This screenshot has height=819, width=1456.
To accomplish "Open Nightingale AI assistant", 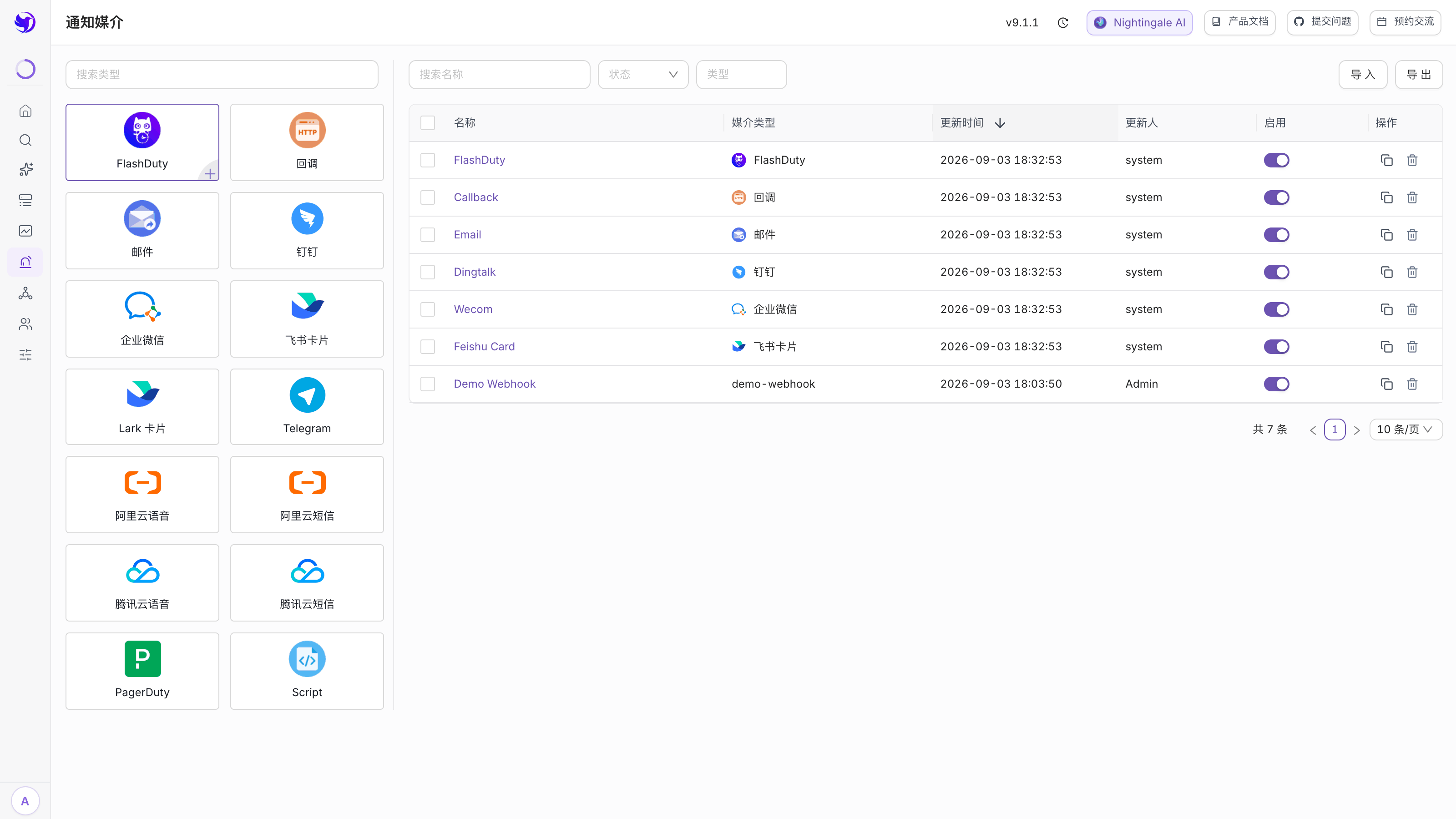I will [1139, 23].
